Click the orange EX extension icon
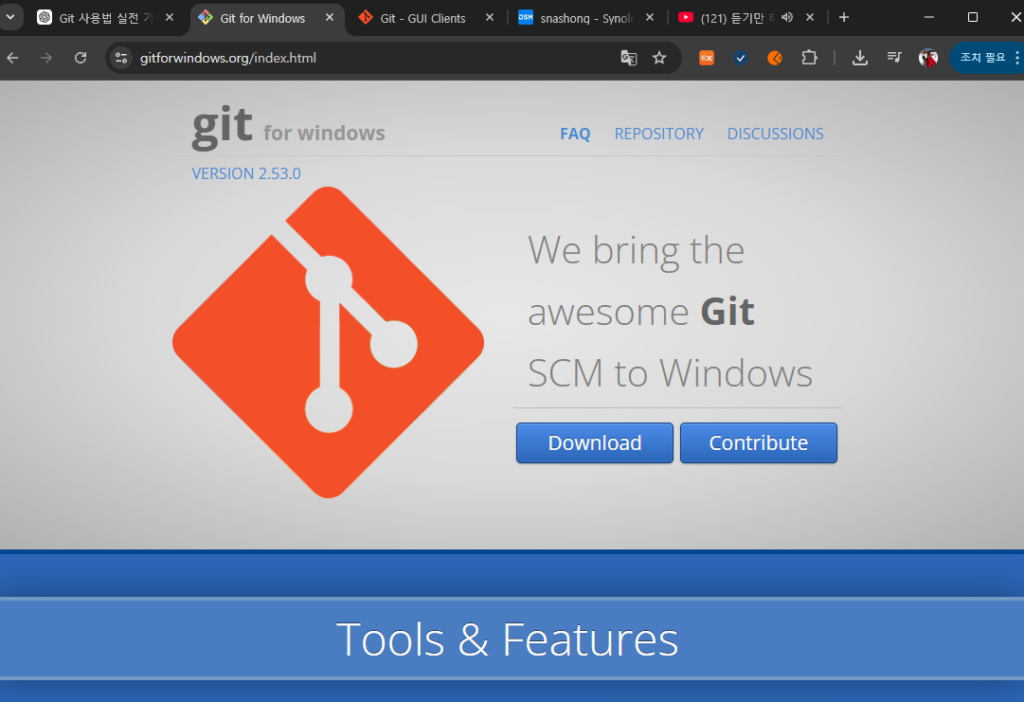The height and width of the screenshot is (702, 1024). pyautogui.click(x=706, y=58)
